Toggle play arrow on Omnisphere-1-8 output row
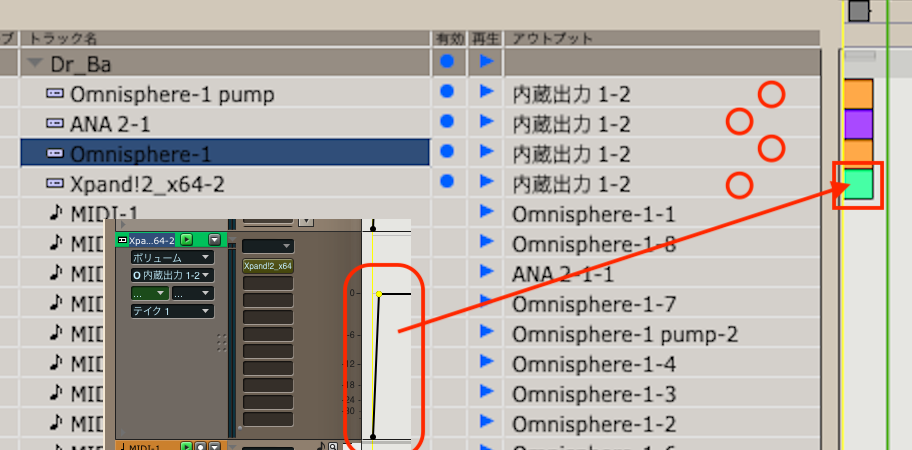912x450 pixels. coord(486,242)
